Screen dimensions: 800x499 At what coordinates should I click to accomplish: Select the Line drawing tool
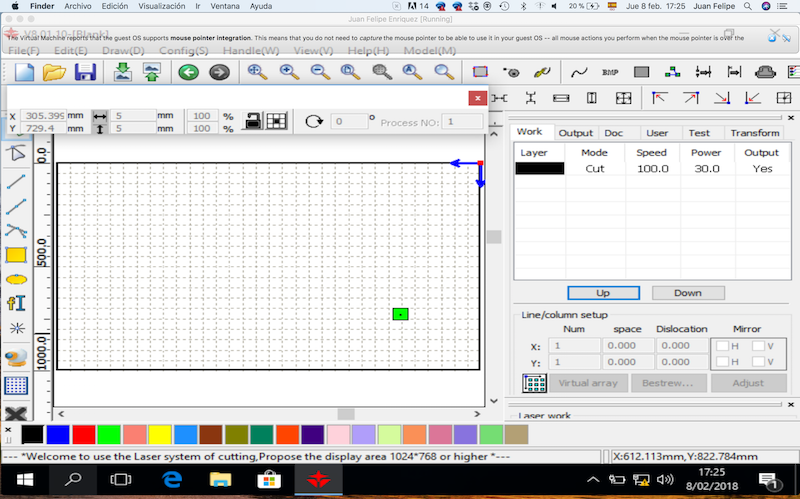(x=16, y=182)
